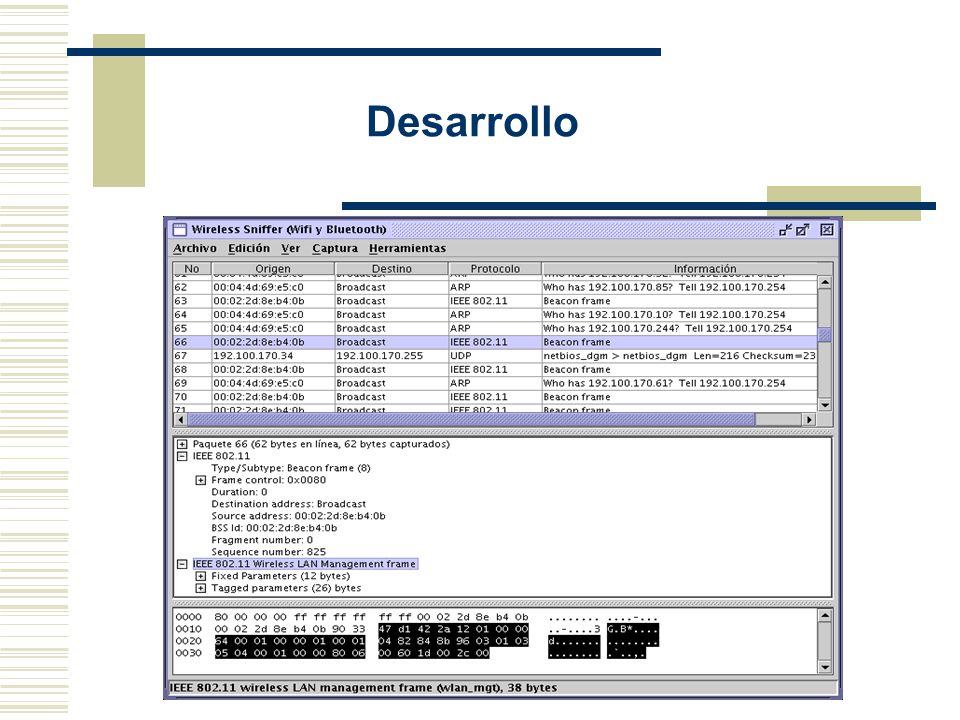Select BSS Id line
Image resolution: width=960 pixels, height=720 pixels.
(274, 528)
